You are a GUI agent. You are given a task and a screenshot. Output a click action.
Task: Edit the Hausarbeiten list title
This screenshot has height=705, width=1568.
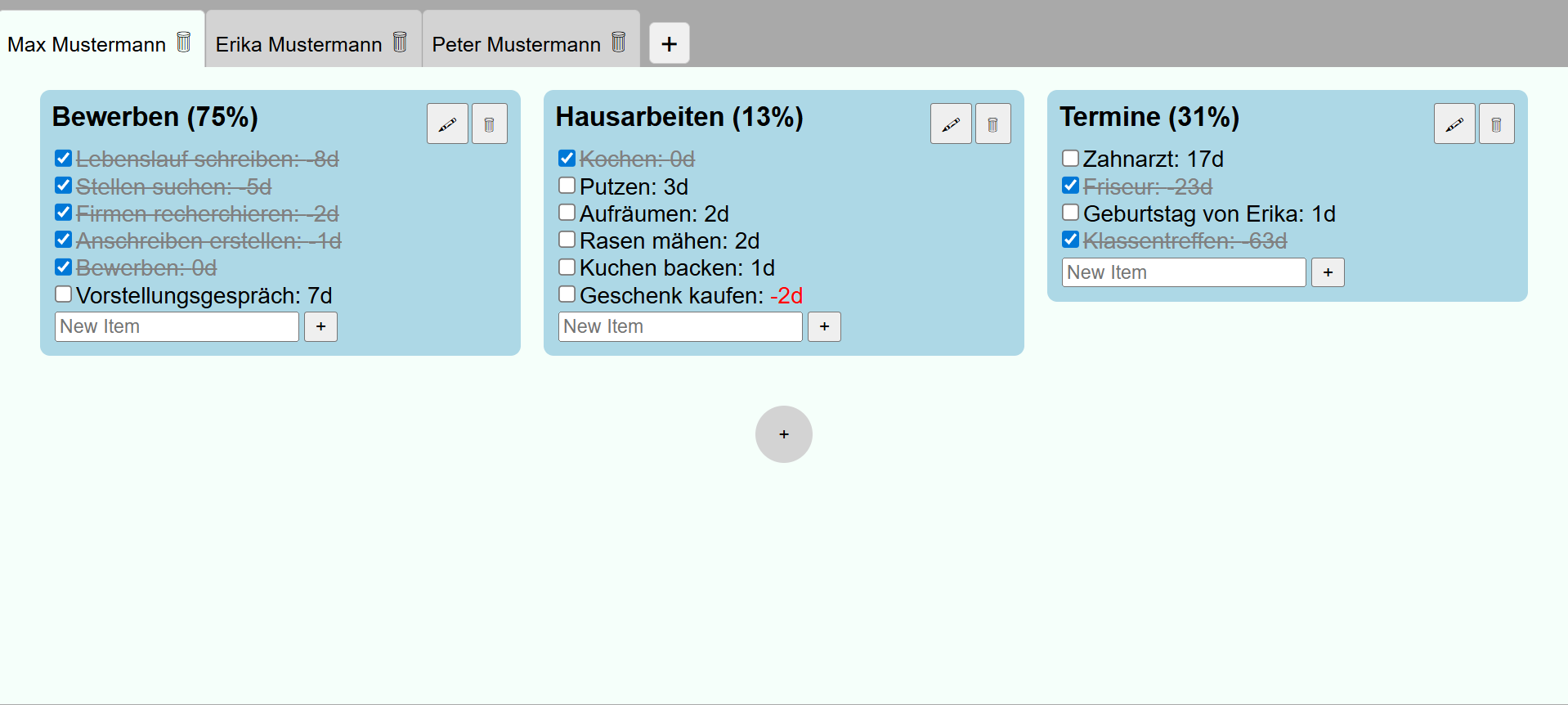(950, 123)
